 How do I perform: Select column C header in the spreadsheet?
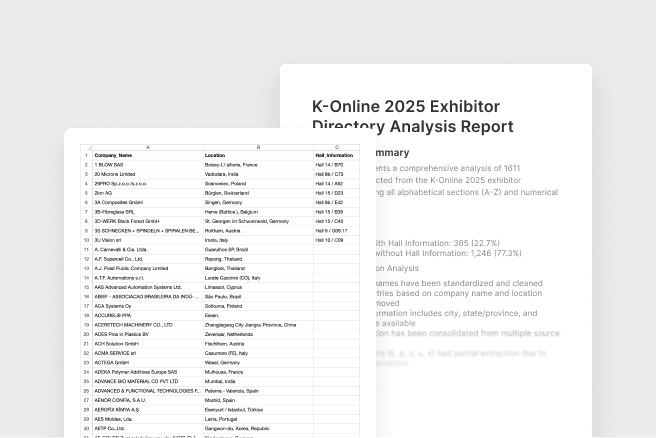(x=336, y=147)
